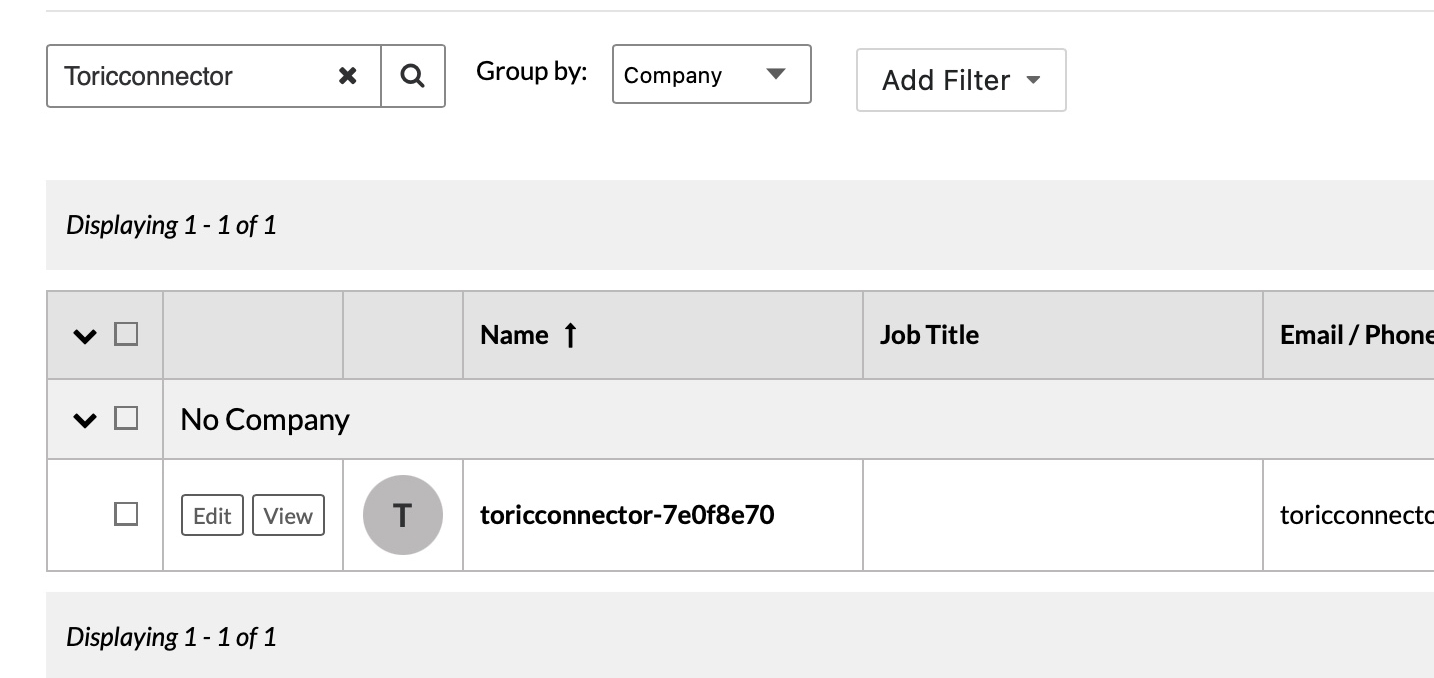Collapse all groups using header chevron
This screenshot has width=1434, height=678.
[x=85, y=336]
